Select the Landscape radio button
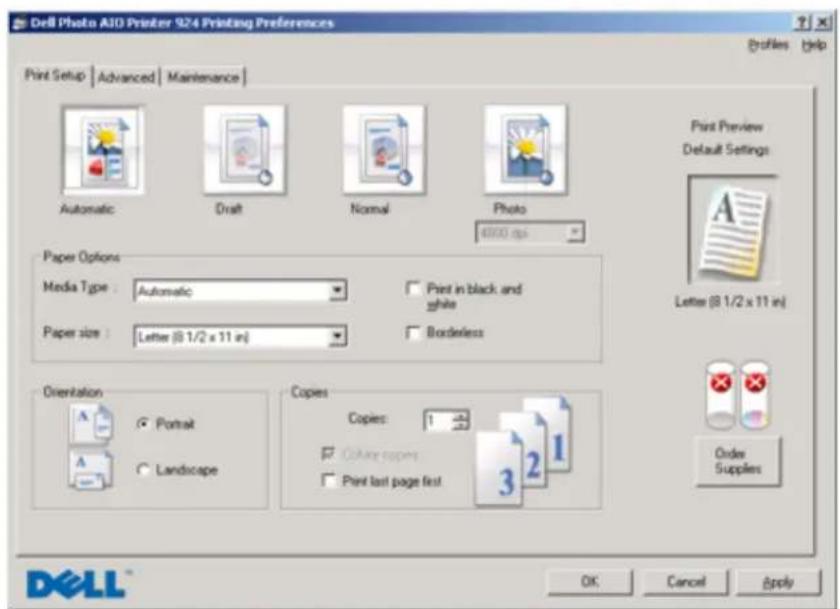The image size is (840, 609). click(143, 470)
